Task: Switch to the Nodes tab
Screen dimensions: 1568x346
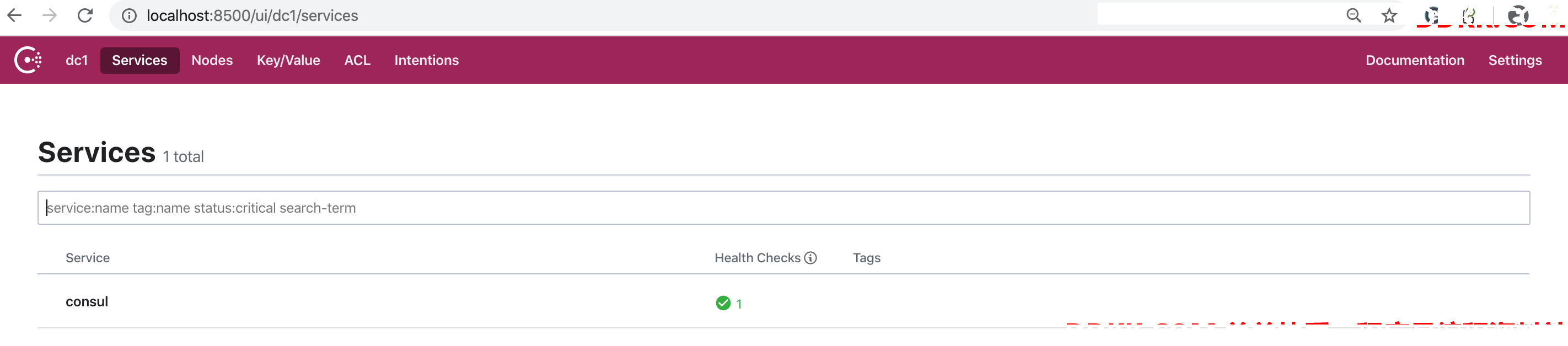Action: [212, 60]
